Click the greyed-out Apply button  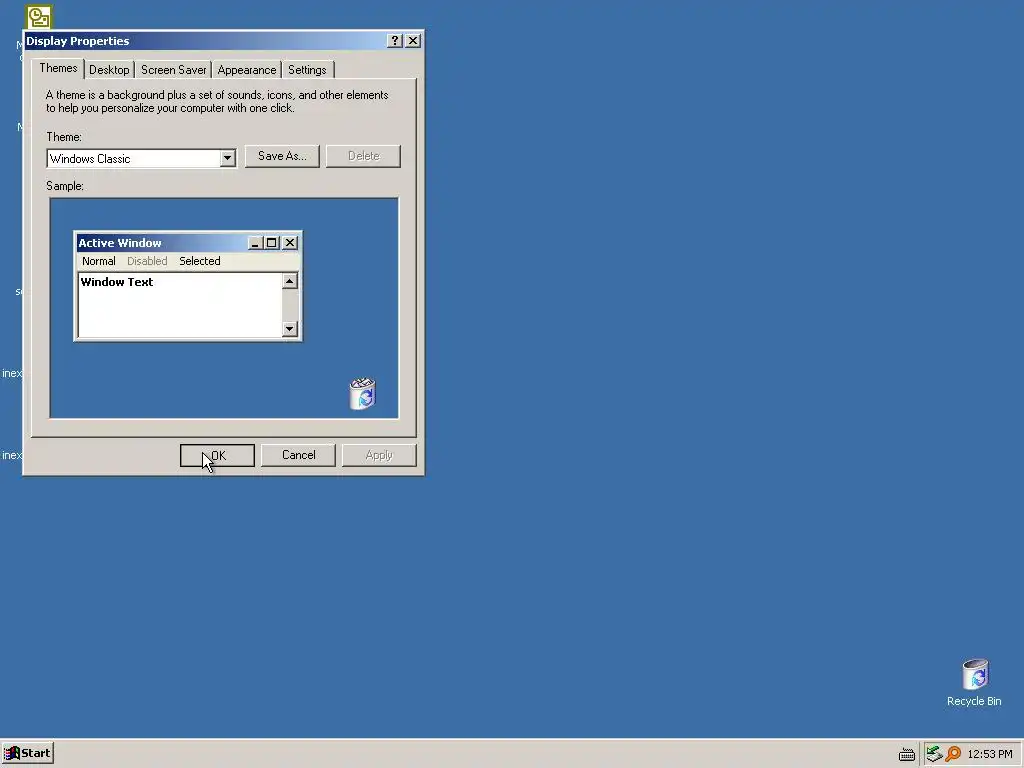click(379, 455)
